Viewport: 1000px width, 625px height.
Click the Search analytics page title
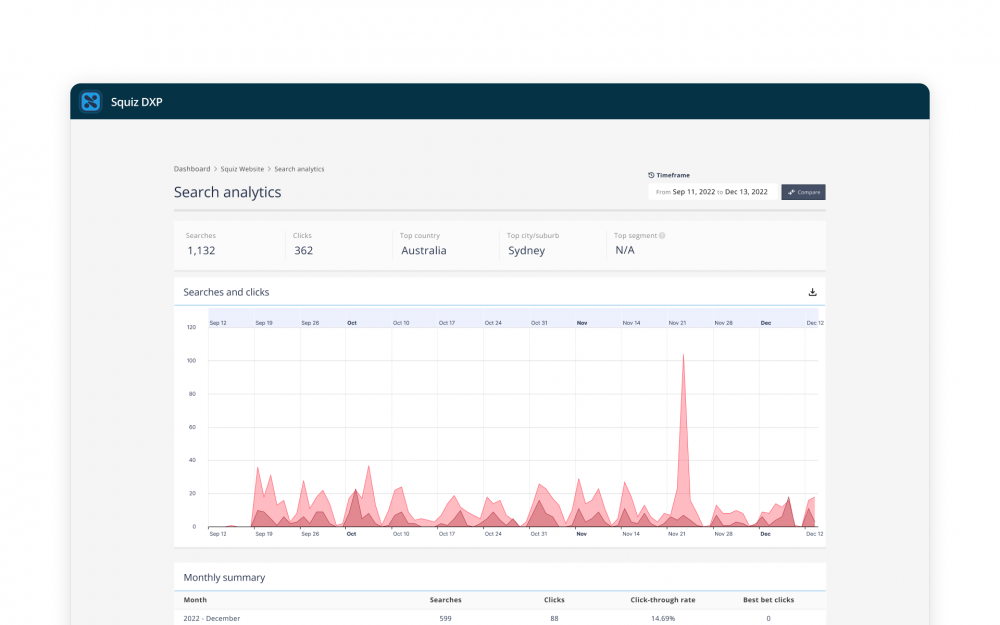click(228, 192)
